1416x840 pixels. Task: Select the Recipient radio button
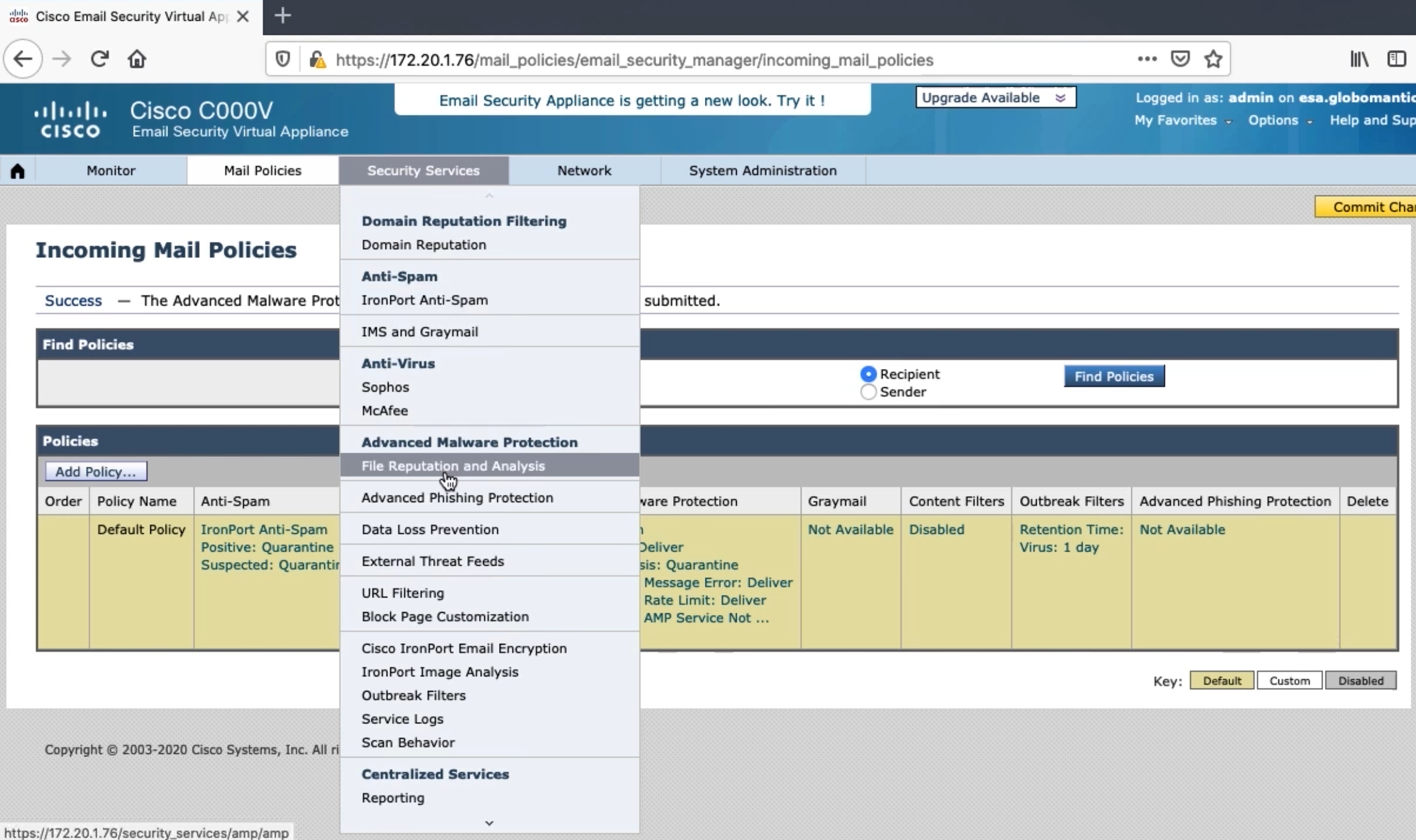[x=868, y=374]
